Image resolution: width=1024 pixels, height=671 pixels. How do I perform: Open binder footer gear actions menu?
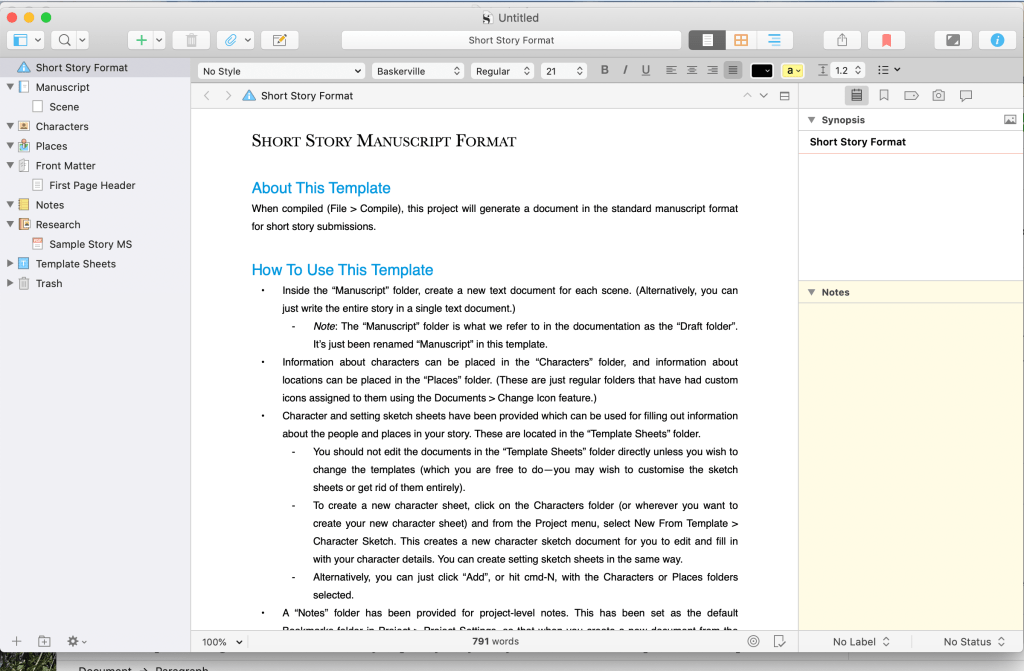[x=76, y=642]
